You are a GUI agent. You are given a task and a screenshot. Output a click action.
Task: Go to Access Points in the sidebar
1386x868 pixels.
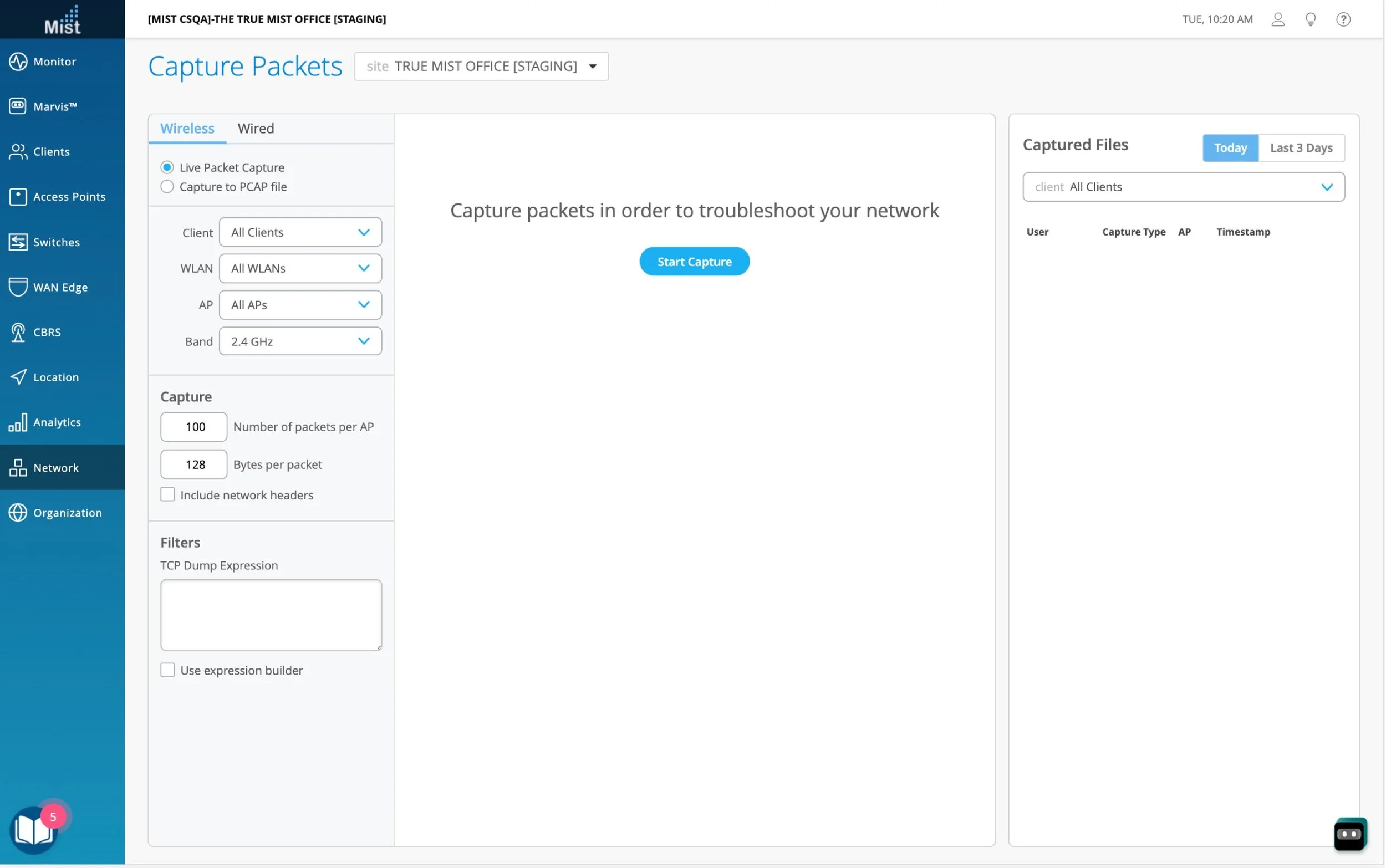pyautogui.click(x=68, y=197)
